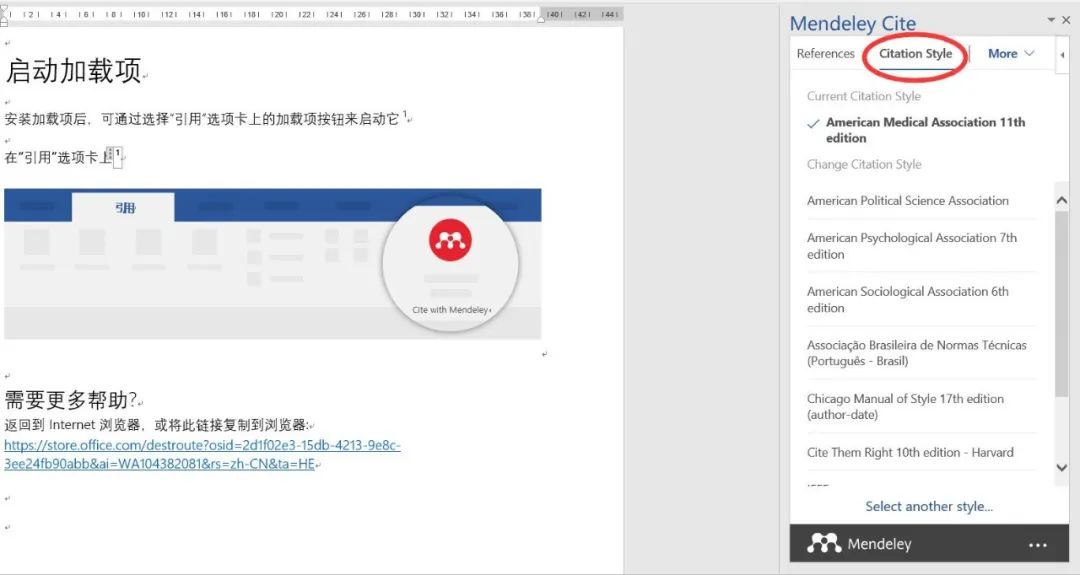The height and width of the screenshot is (575, 1080).
Task: Open the Citation Style tab
Action: [915, 54]
